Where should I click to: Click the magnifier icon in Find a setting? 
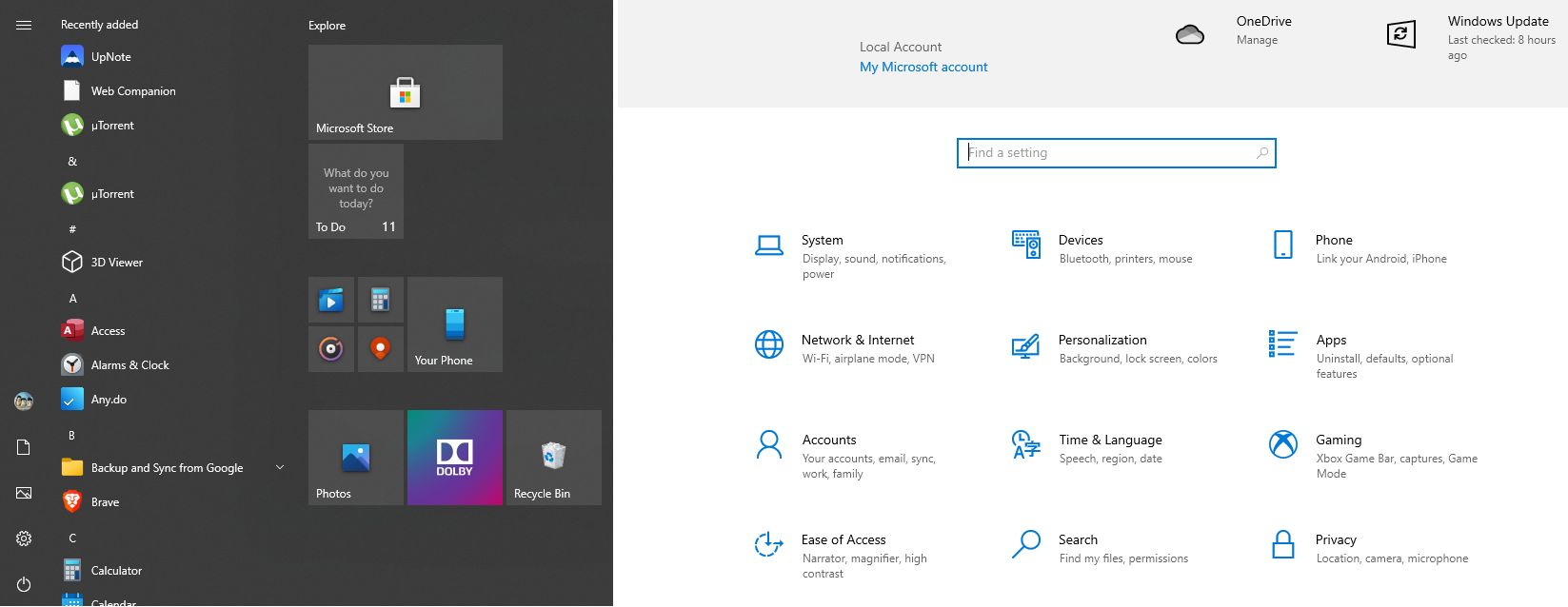coord(1262,152)
